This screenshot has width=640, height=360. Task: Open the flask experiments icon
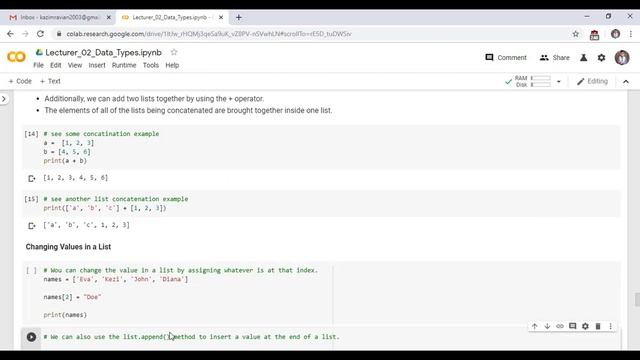(584, 58)
